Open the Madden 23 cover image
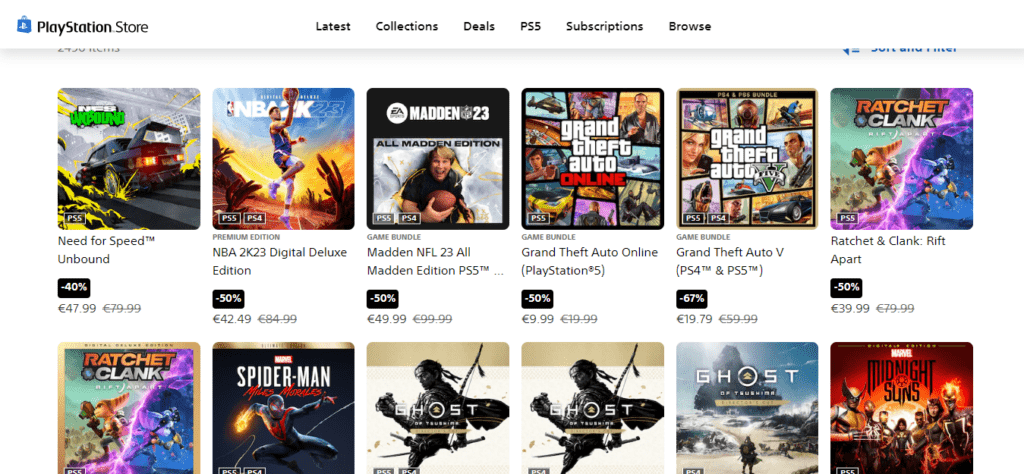Screen dimensions: 1024x474 438,158
